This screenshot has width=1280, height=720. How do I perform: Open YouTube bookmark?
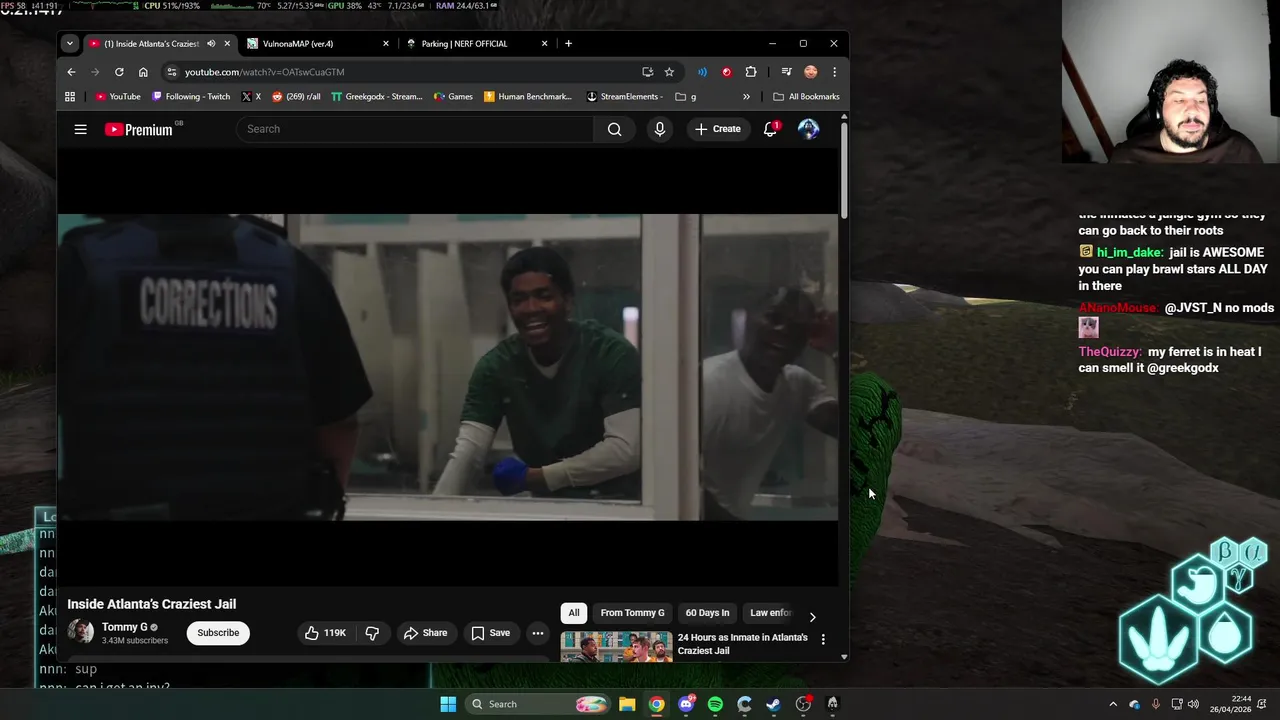117,97
